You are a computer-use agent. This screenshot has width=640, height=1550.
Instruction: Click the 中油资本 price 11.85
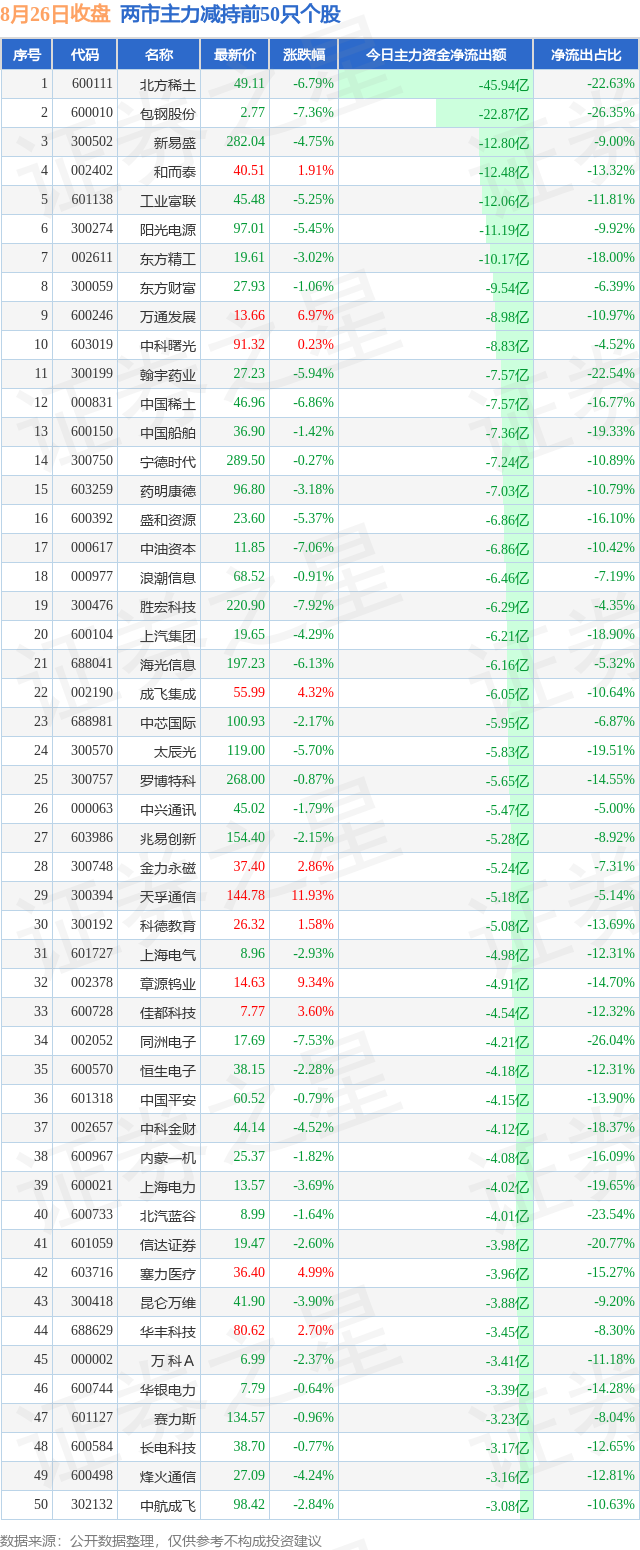(x=249, y=547)
